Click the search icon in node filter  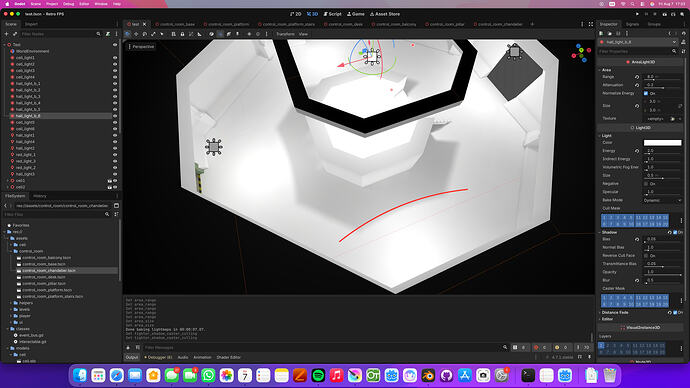pos(99,34)
